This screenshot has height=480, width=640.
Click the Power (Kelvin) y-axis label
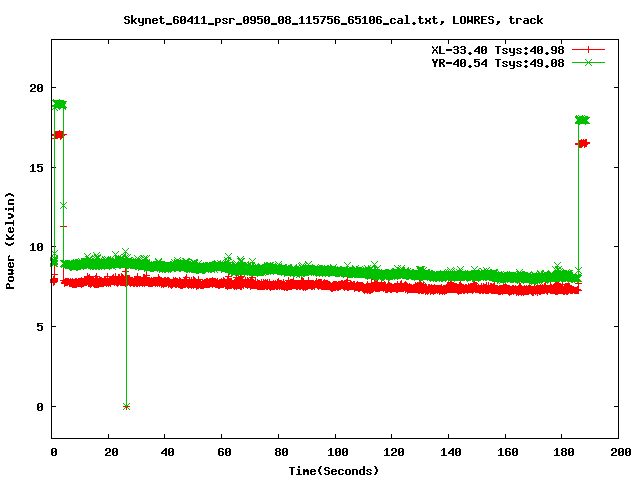[10, 241]
